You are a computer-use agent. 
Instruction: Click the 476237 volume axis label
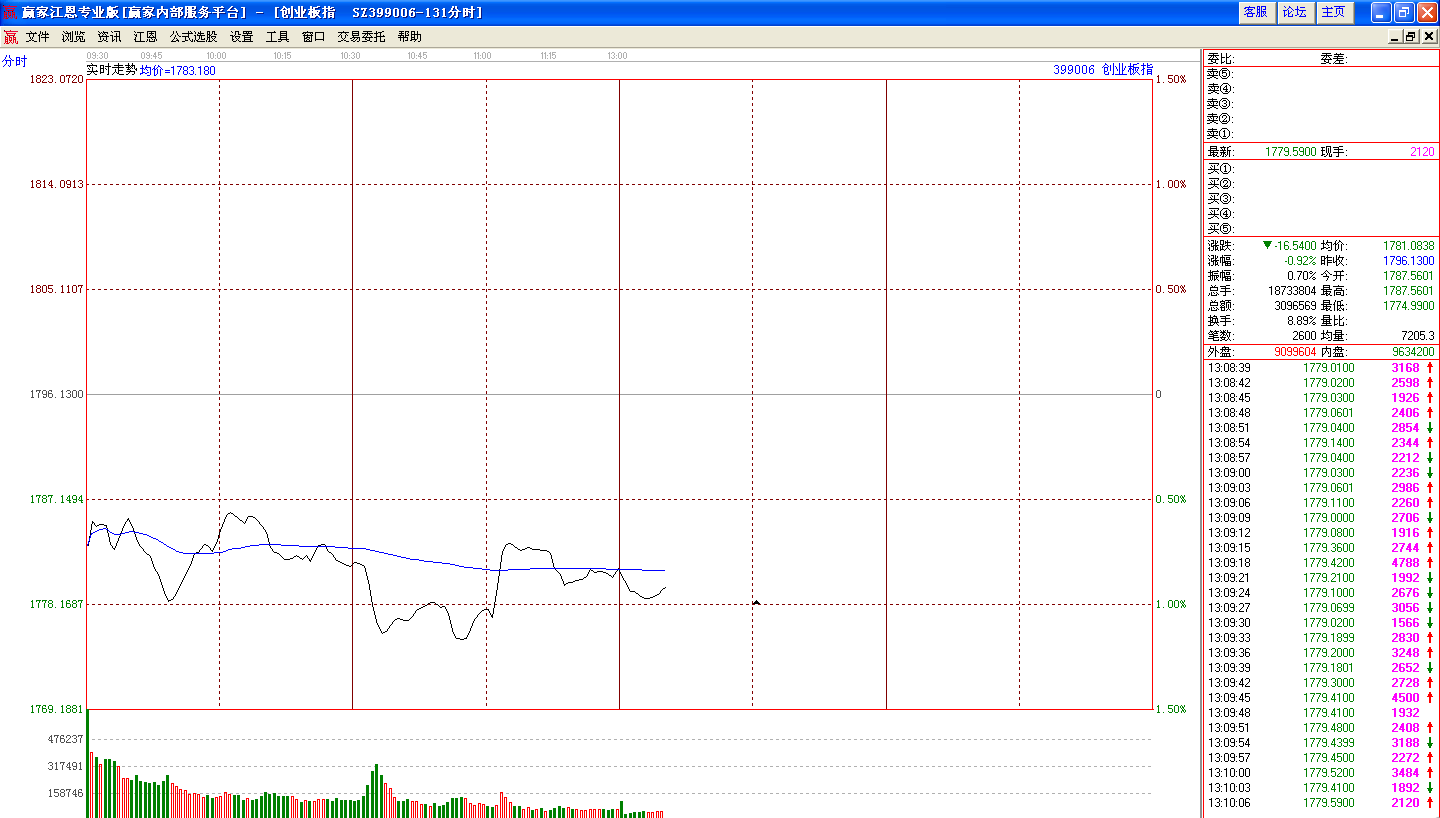(x=66, y=739)
